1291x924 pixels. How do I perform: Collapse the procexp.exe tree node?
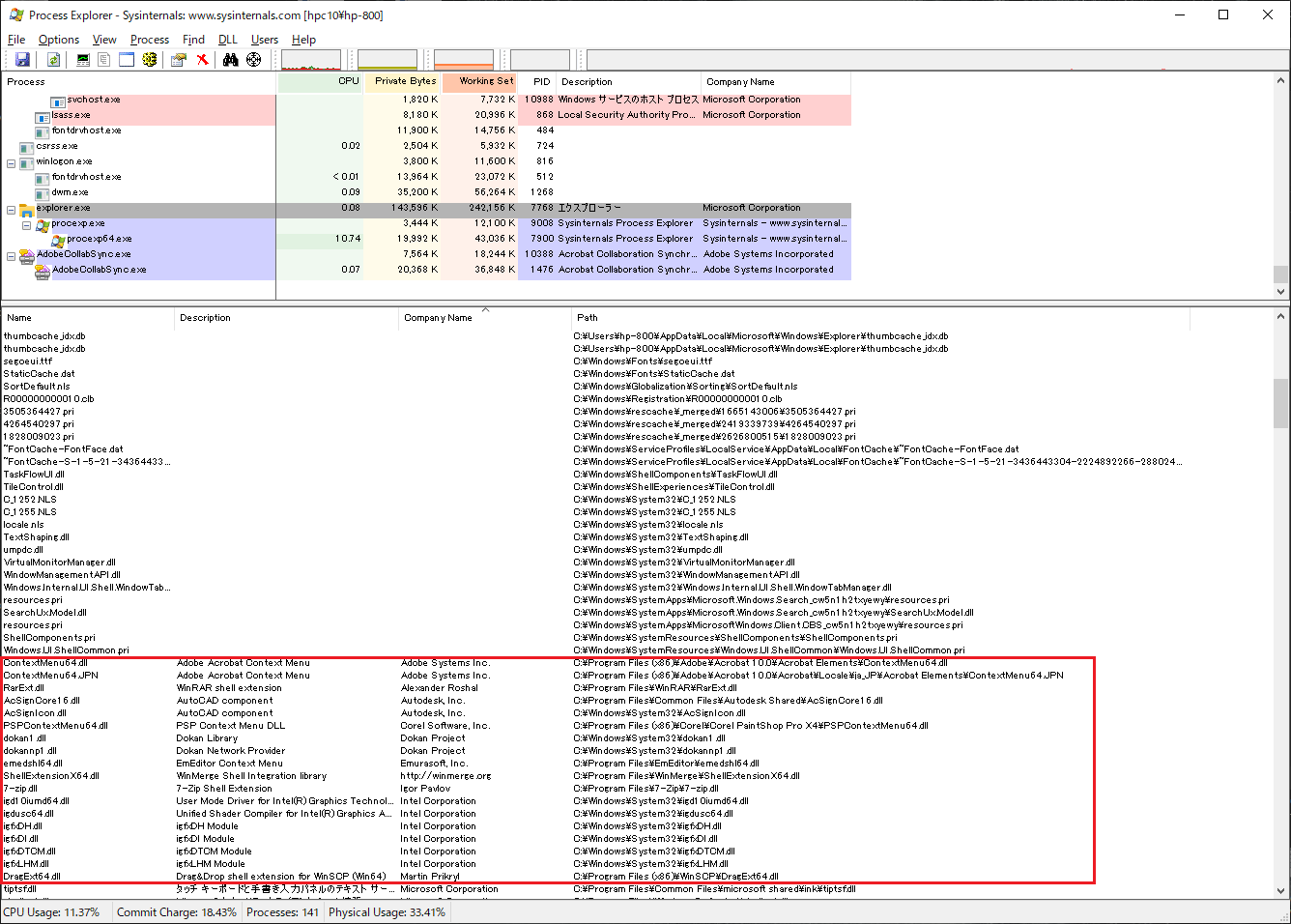(26, 225)
